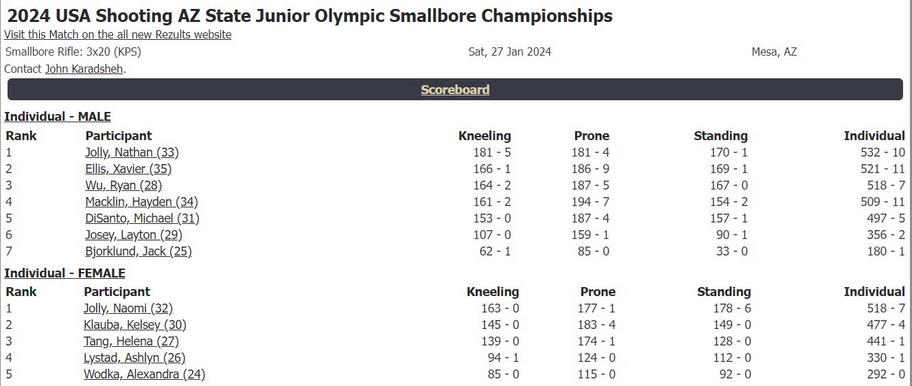This screenshot has height=386, width=912.
Task: Select Josey, Layton (29) link
Action: pyautogui.click(x=134, y=235)
